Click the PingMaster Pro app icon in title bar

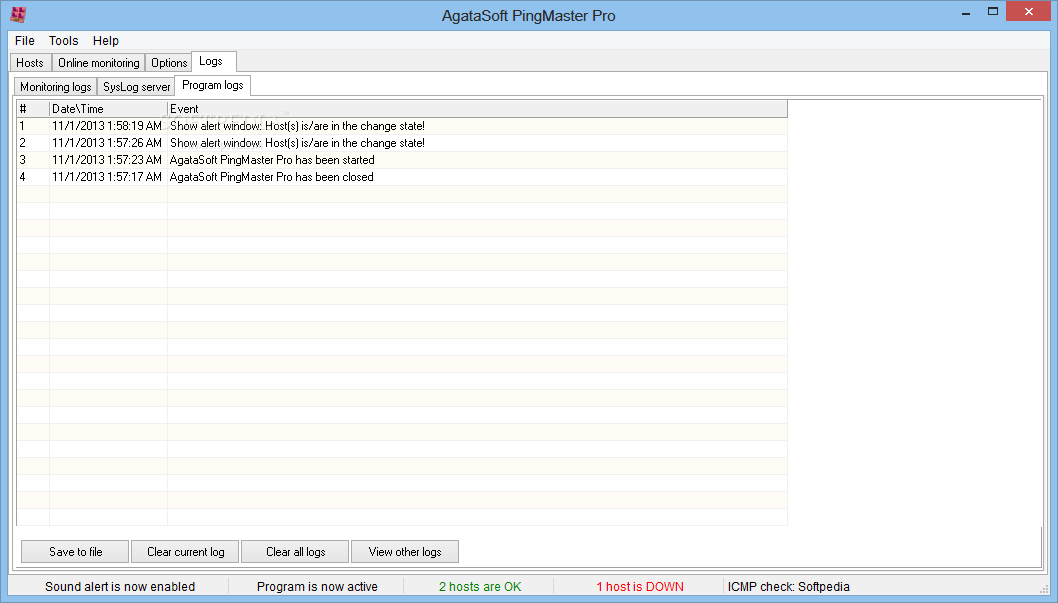[18, 14]
